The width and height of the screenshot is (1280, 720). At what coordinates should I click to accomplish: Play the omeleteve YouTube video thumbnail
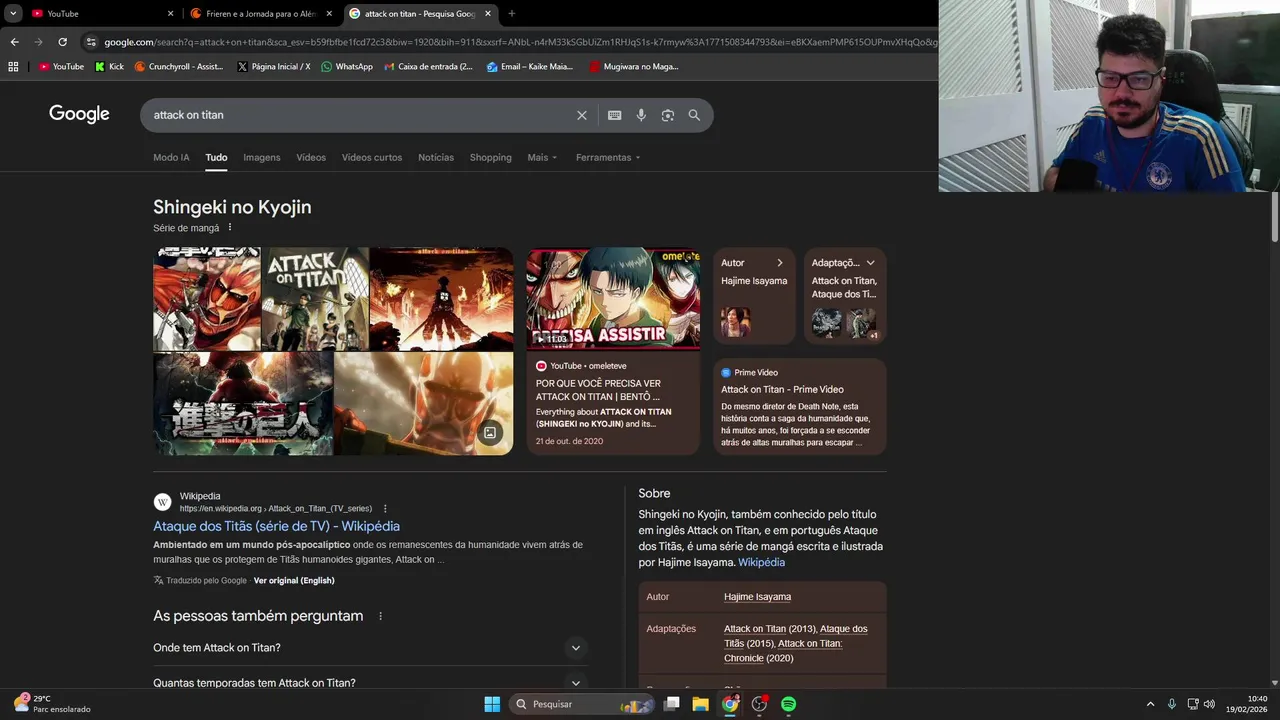(x=613, y=298)
